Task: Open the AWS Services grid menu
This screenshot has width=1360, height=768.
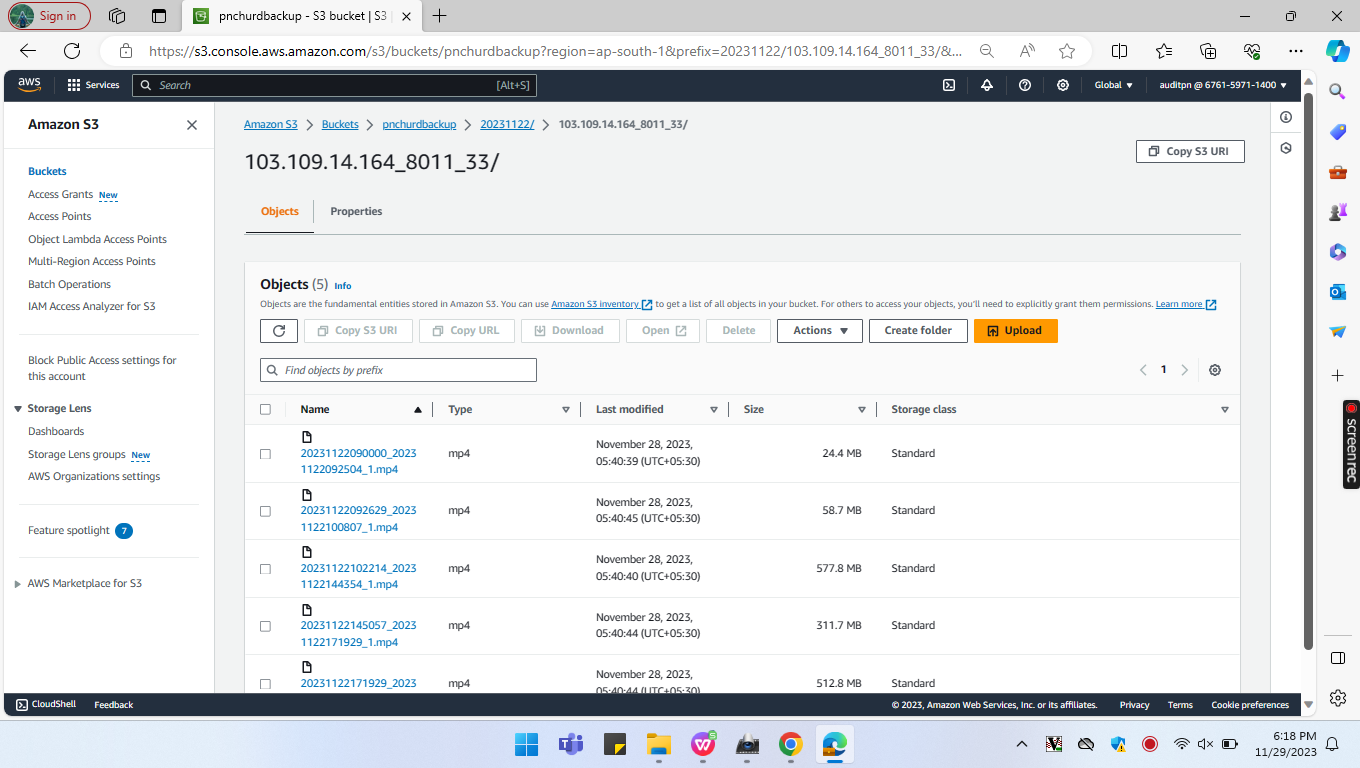Action: [93, 85]
